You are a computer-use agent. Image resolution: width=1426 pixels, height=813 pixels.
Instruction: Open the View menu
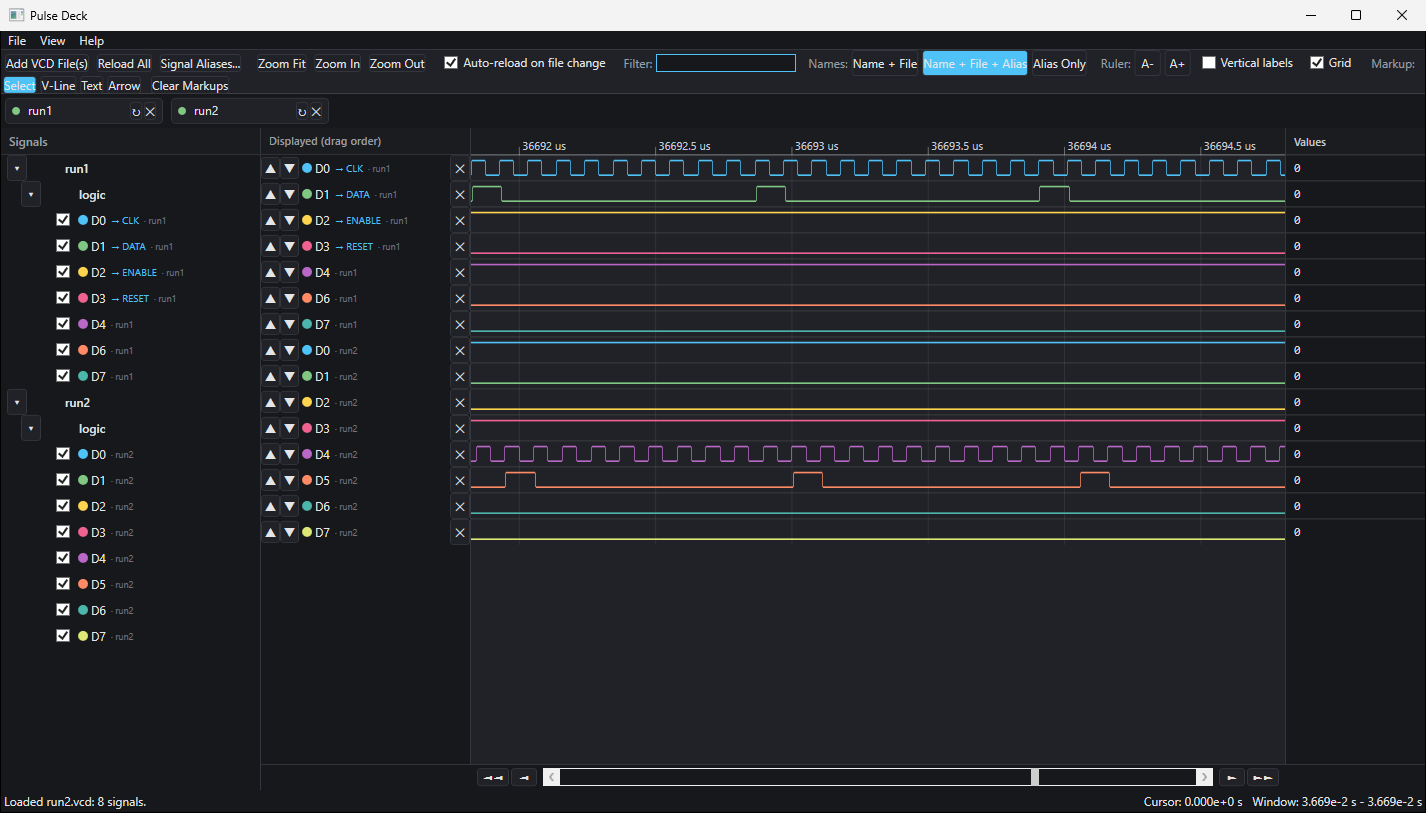click(x=53, y=41)
